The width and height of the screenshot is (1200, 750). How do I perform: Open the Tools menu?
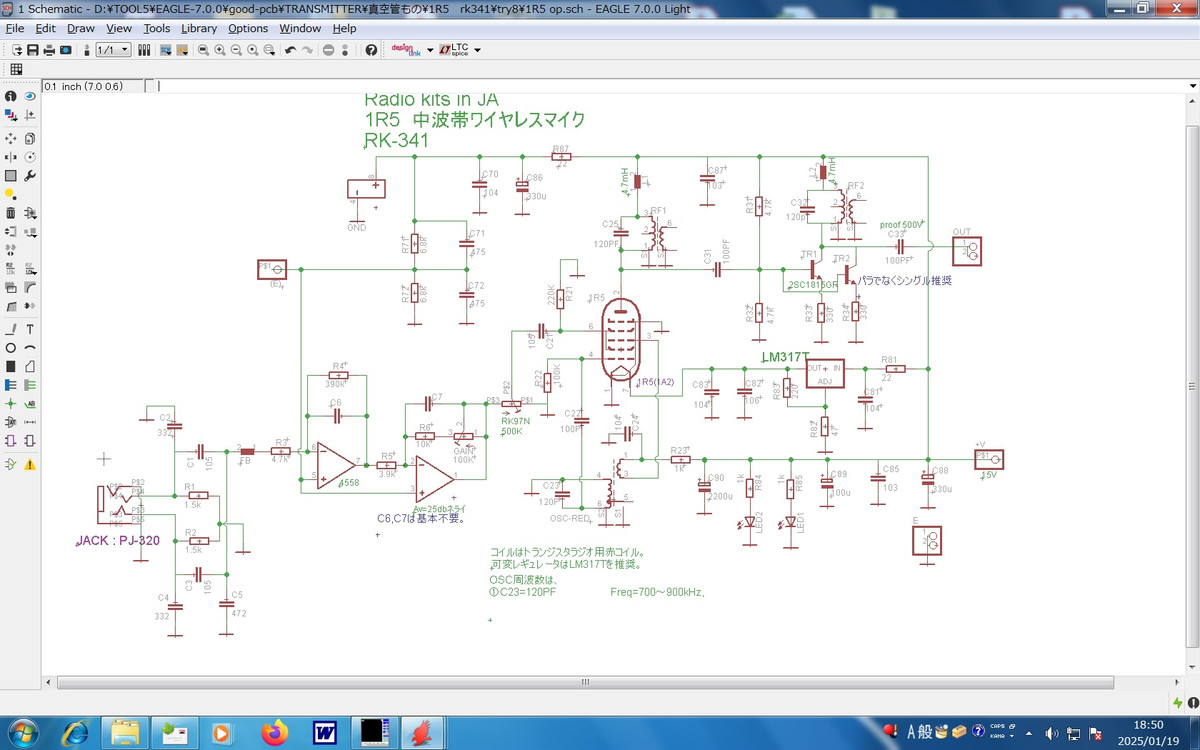[157, 28]
